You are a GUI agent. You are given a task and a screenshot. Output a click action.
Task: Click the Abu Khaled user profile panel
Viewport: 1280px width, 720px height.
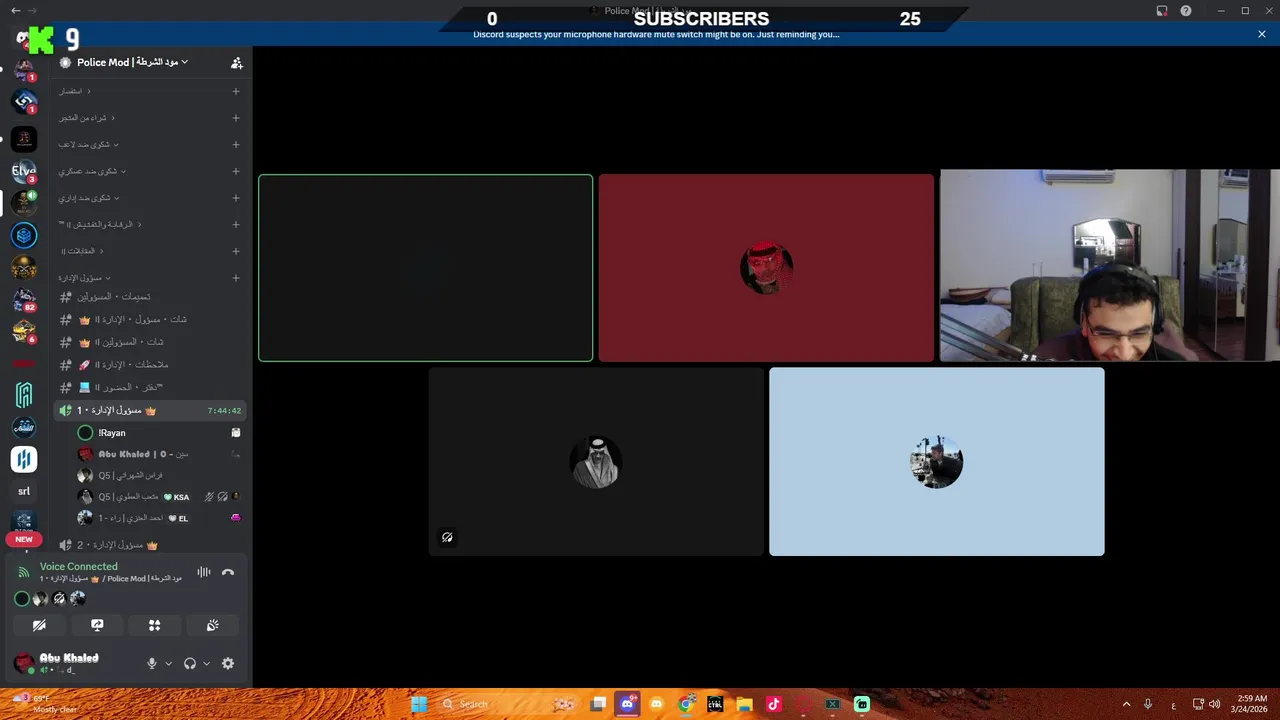coord(70,664)
